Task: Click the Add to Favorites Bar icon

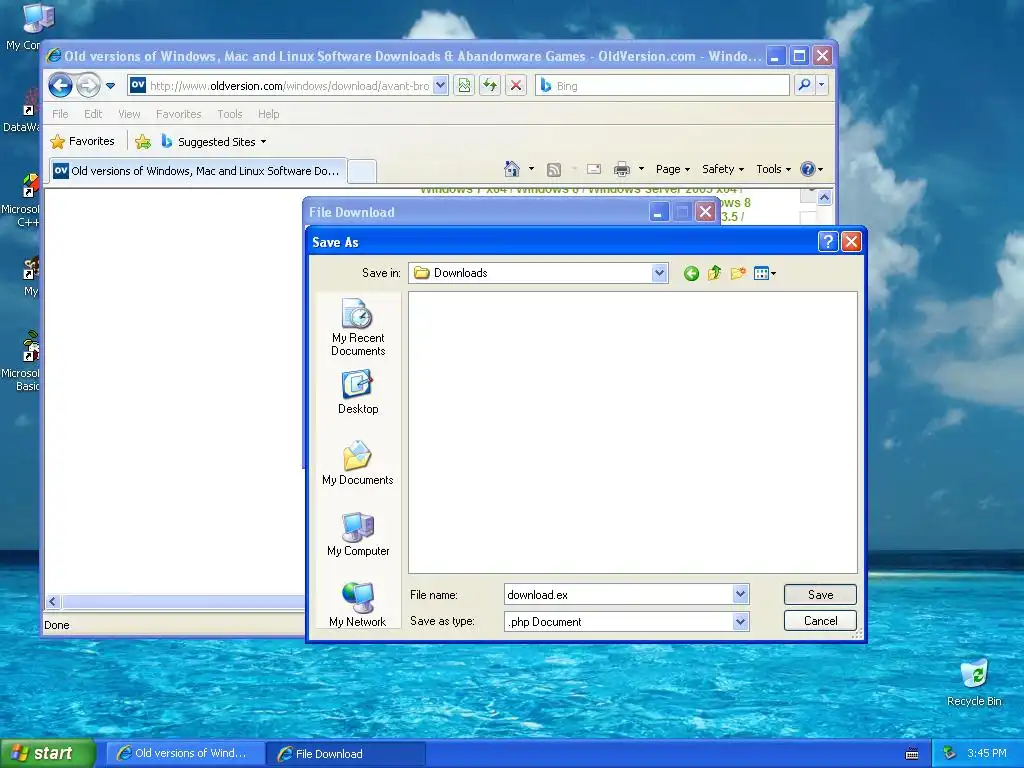Action: tap(143, 141)
